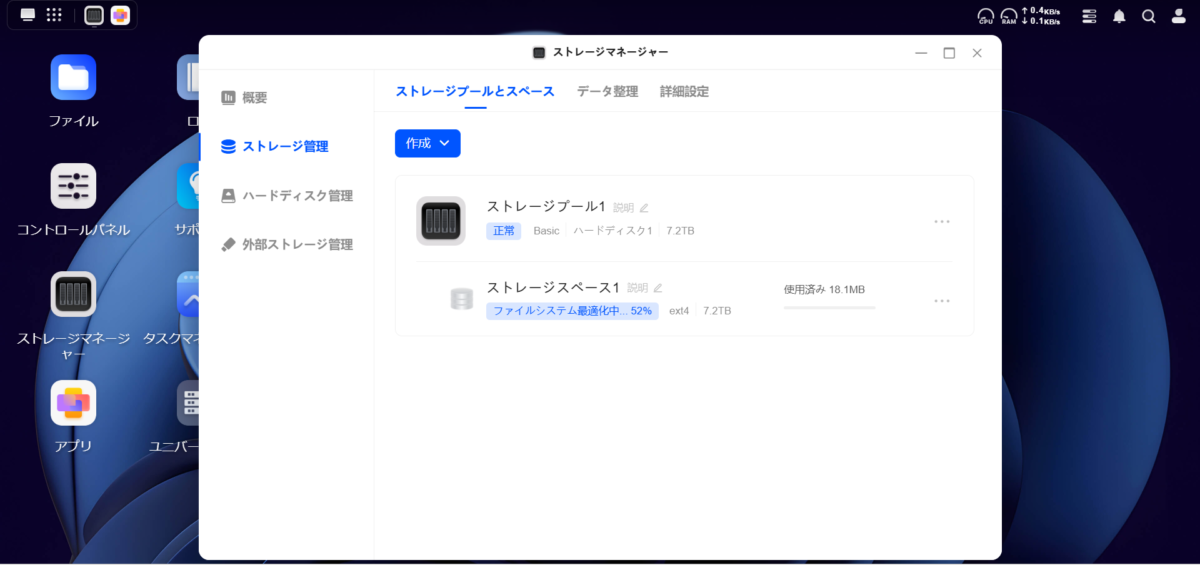Open the app grid launcher icon
The width and height of the screenshot is (1200, 565).
pos(54,15)
